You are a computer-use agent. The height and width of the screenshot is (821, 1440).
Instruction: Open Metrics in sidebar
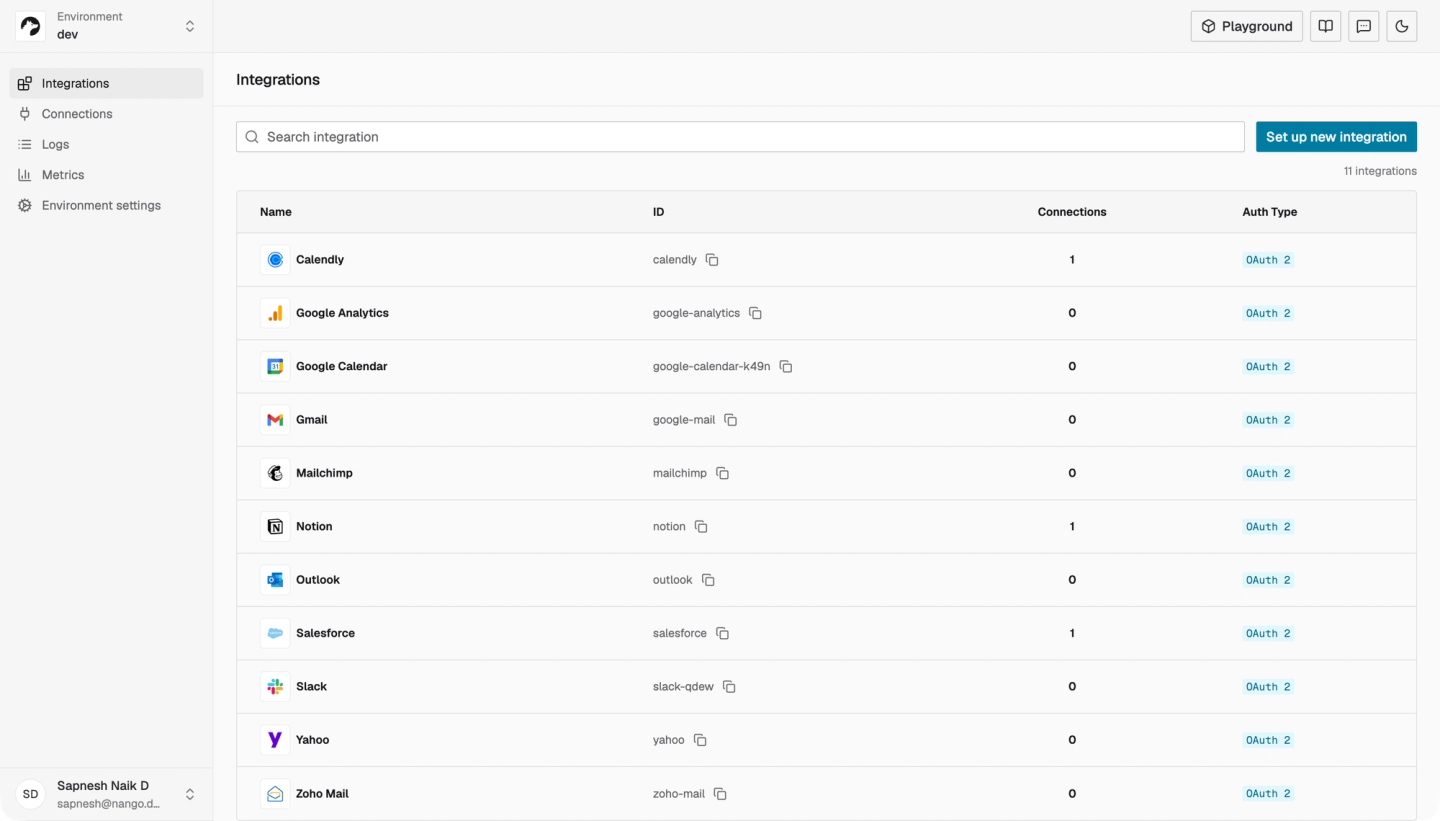[106, 175]
